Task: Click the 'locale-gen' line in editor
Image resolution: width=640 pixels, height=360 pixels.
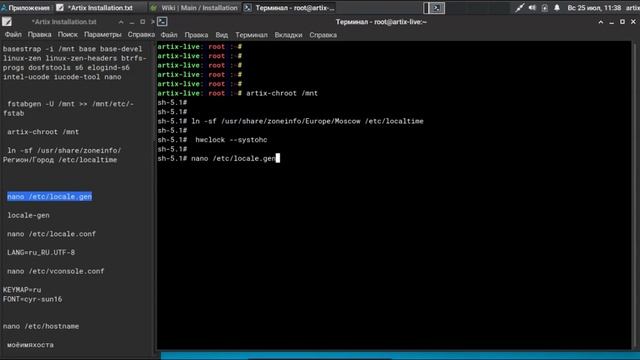Action: click(x=28, y=215)
